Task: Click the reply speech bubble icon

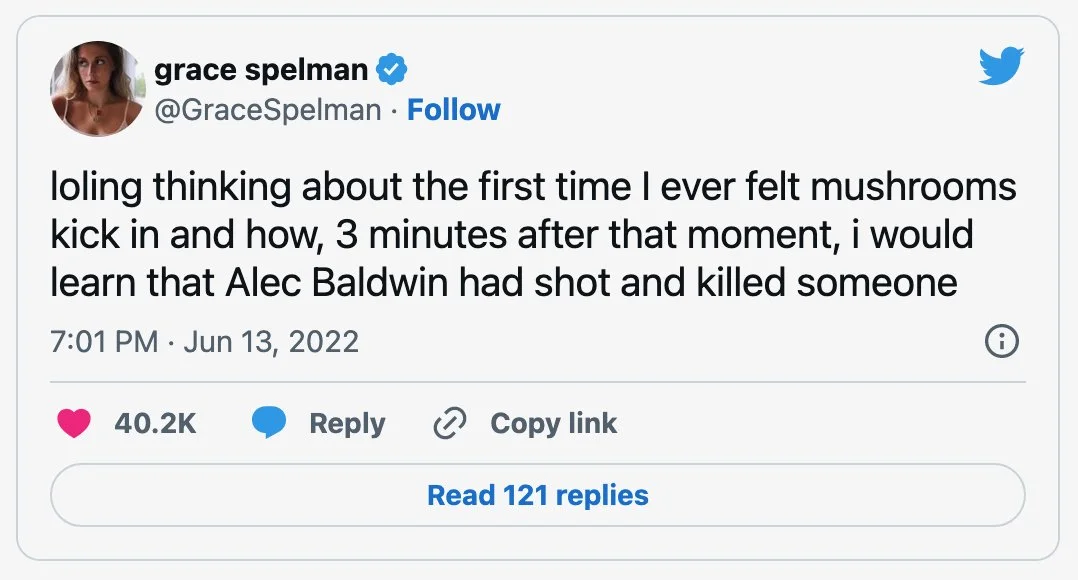Action: pyautogui.click(x=268, y=423)
